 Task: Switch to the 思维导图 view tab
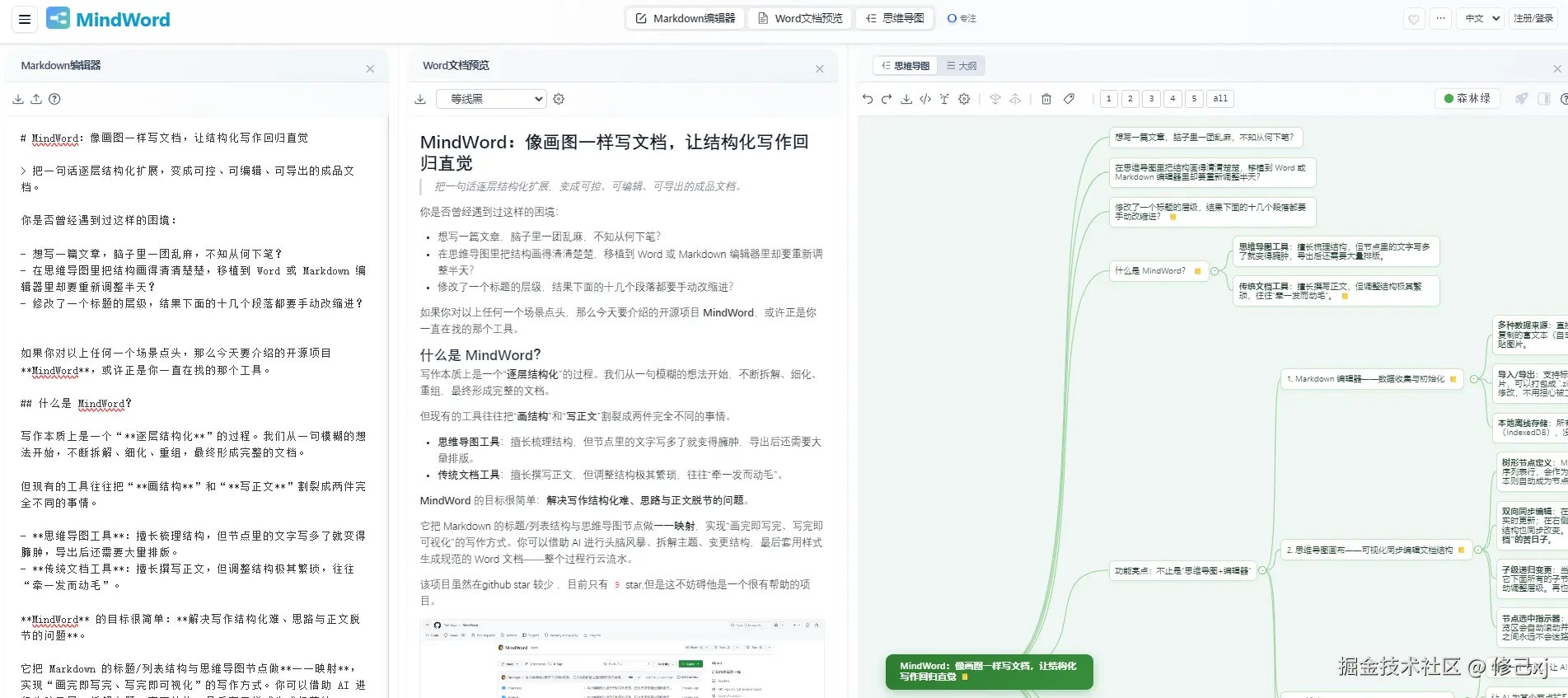[905, 66]
